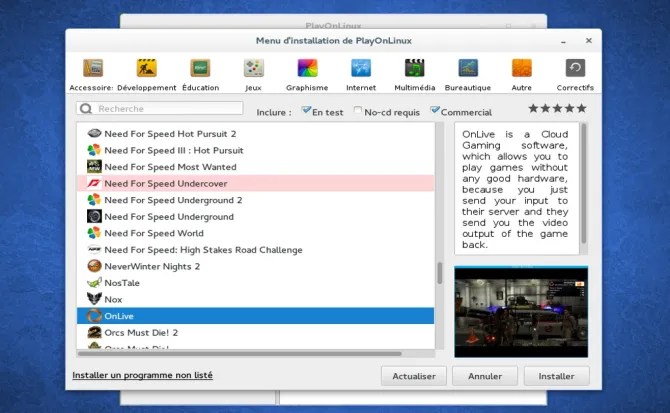This screenshot has width=670, height=413.
Task: Select Need For Speed III : Hot Pursuit
Action: pos(173,150)
